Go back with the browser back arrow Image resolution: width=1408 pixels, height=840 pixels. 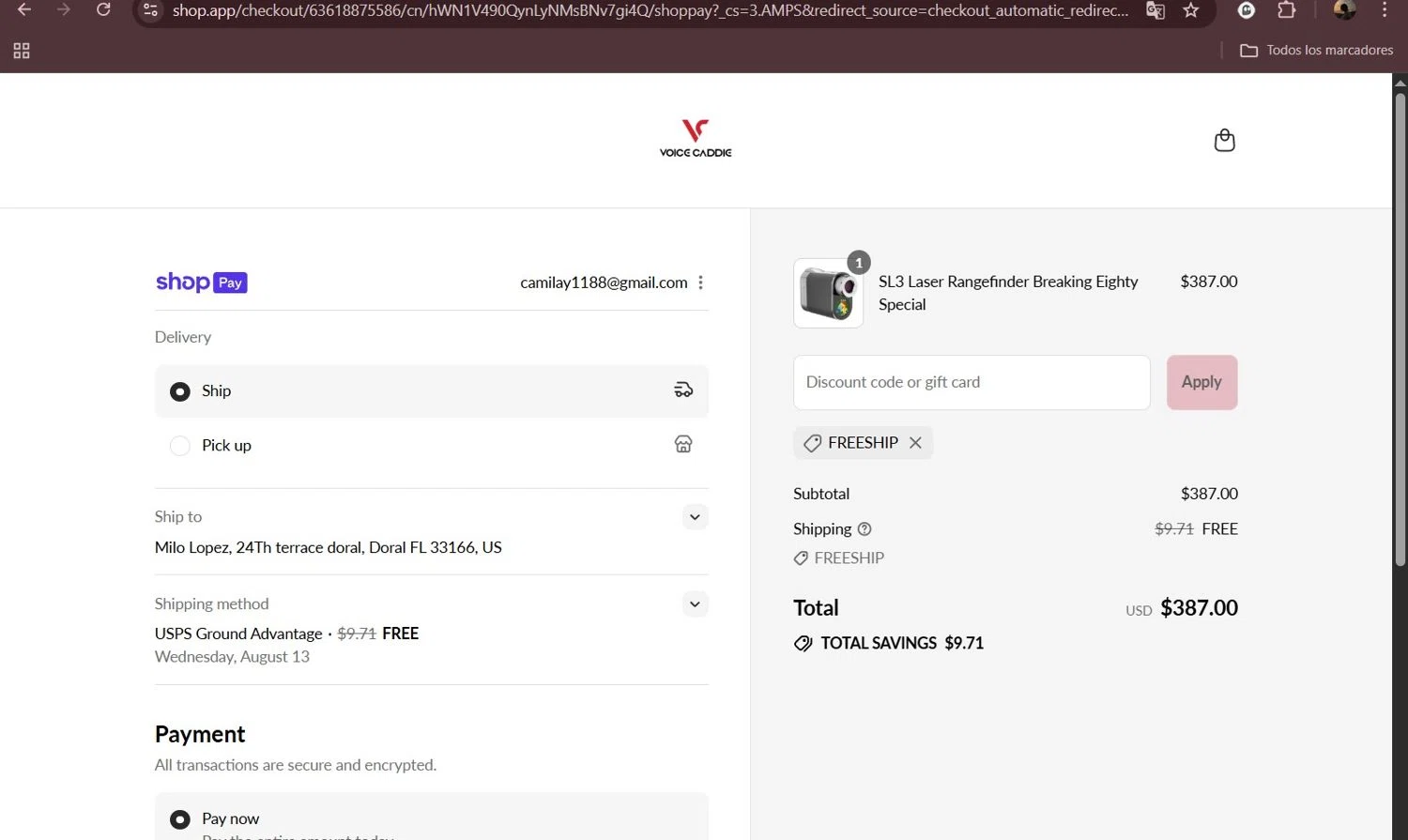(x=24, y=10)
